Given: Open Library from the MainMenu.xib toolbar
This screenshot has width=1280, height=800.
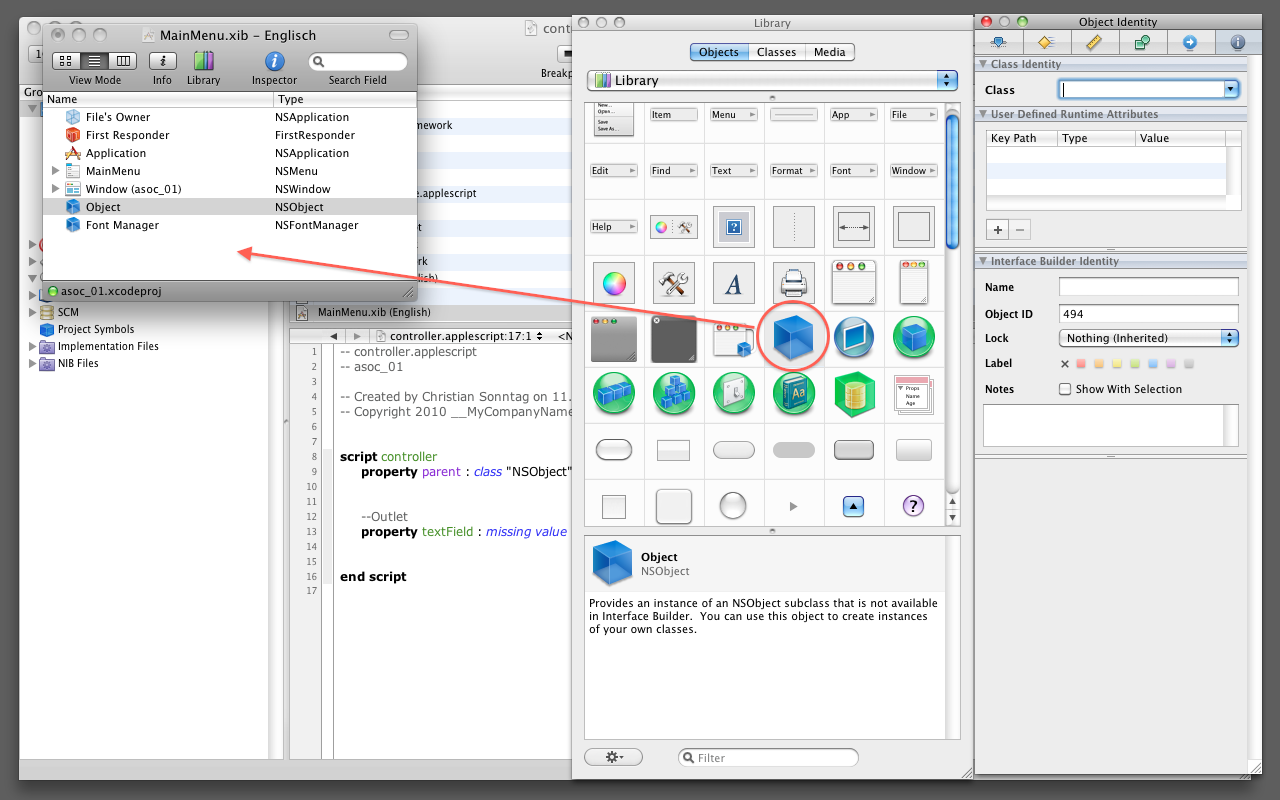Looking at the screenshot, I should pyautogui.click(x=203, y=62).
